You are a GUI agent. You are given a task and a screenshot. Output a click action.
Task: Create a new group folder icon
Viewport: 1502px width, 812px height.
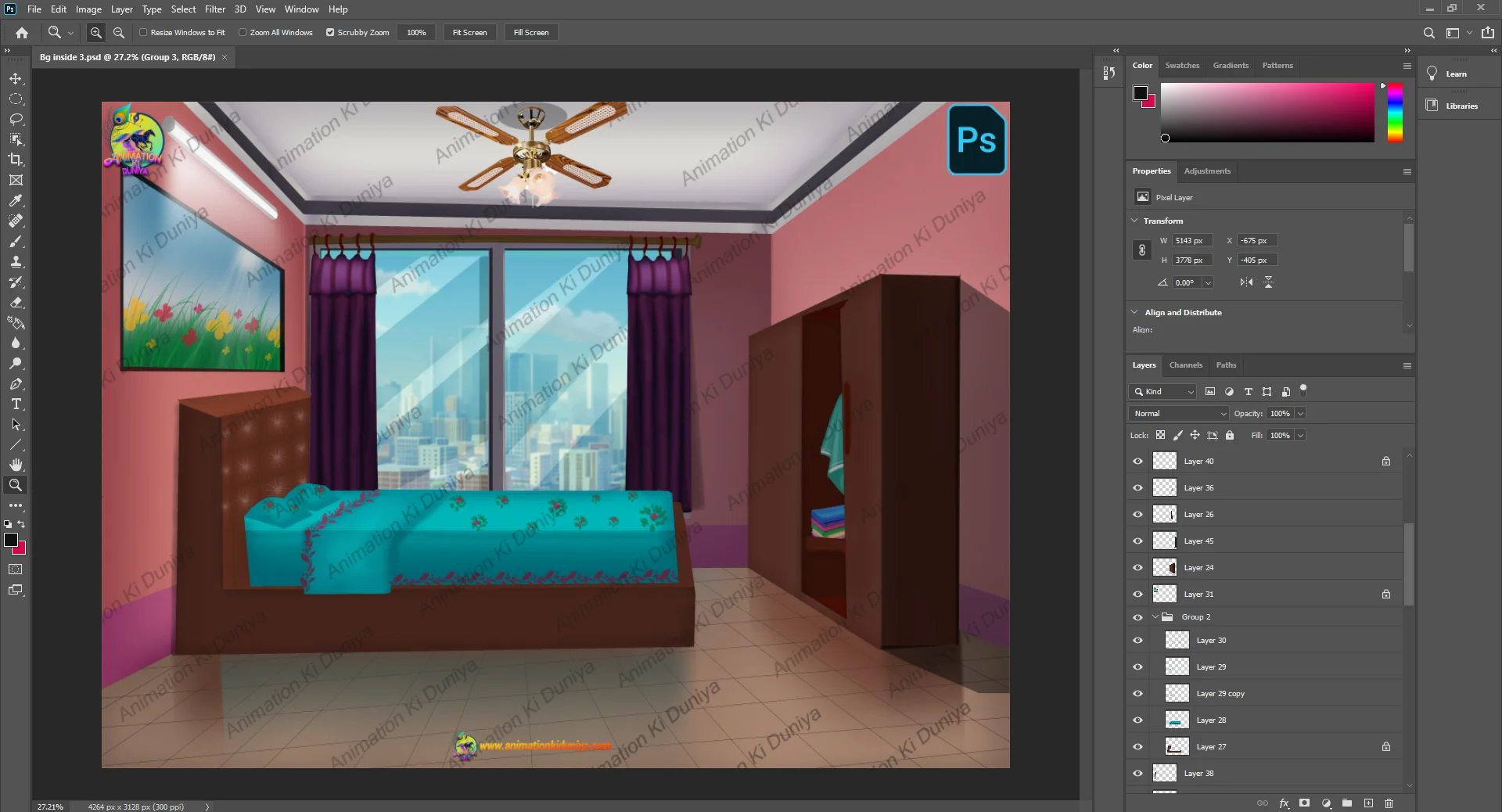[x=1347, y=803]
